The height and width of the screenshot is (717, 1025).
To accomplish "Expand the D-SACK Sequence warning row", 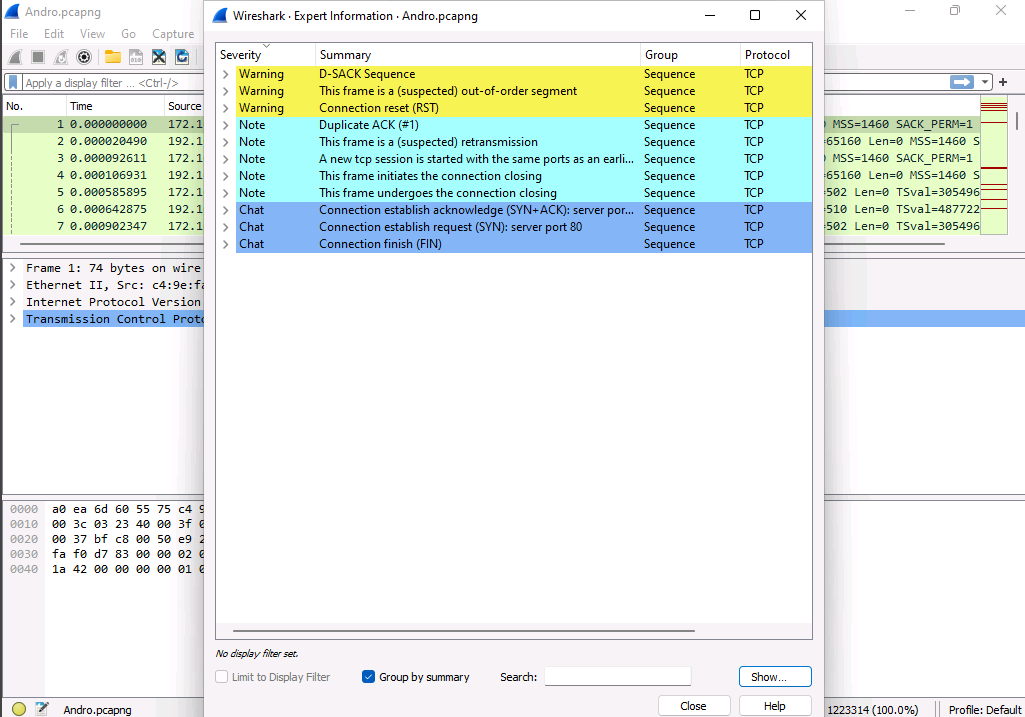I will tap(226, 74).
